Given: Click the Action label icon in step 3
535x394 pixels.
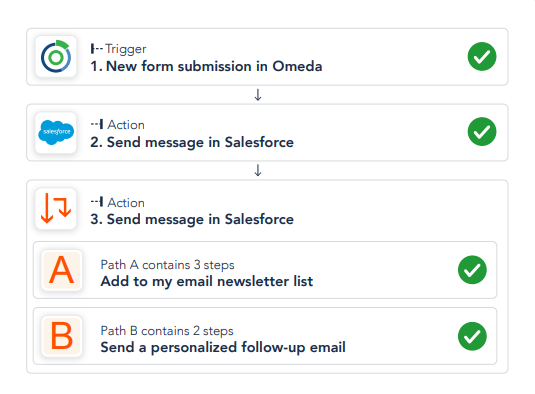Looking at the screenshot, I should pos(97,202).
